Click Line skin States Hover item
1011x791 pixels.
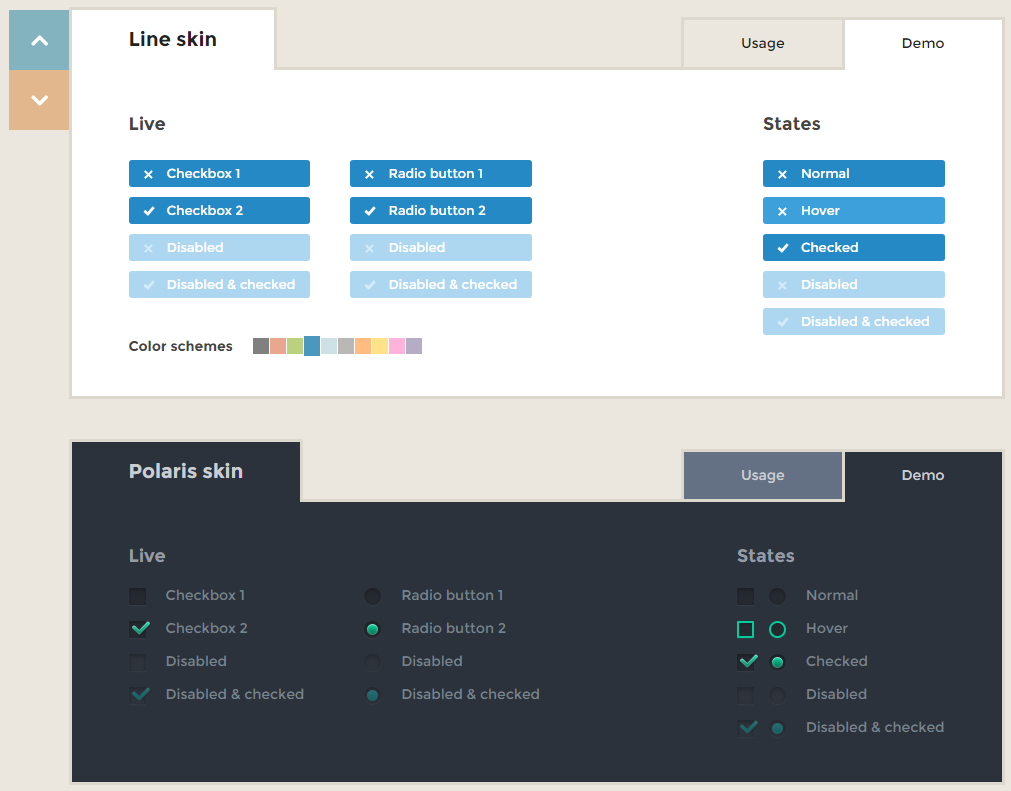click(x=854, y=210)
